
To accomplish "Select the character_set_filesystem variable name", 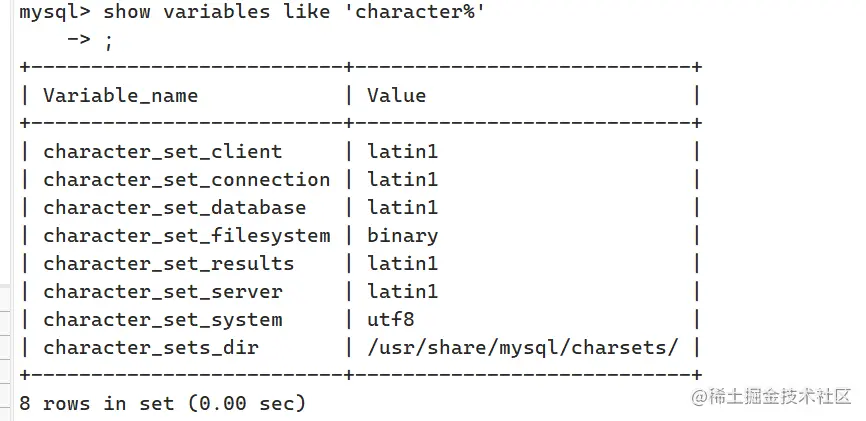I will click(x=187, y=236).
